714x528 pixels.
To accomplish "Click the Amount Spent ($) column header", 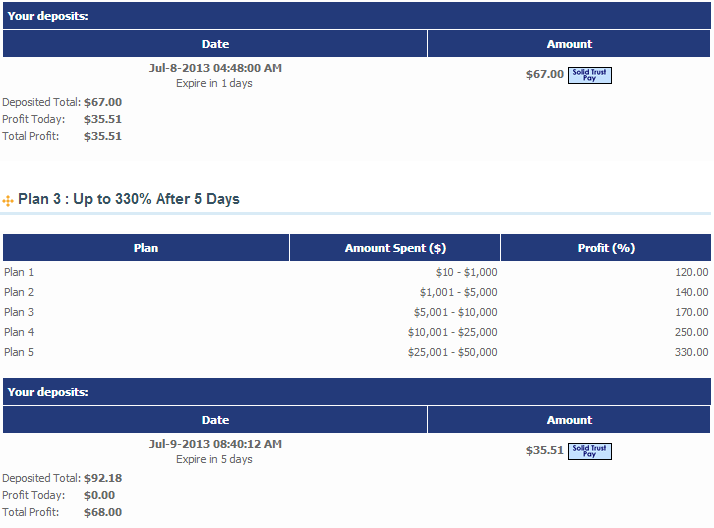I will pos(395,248).
